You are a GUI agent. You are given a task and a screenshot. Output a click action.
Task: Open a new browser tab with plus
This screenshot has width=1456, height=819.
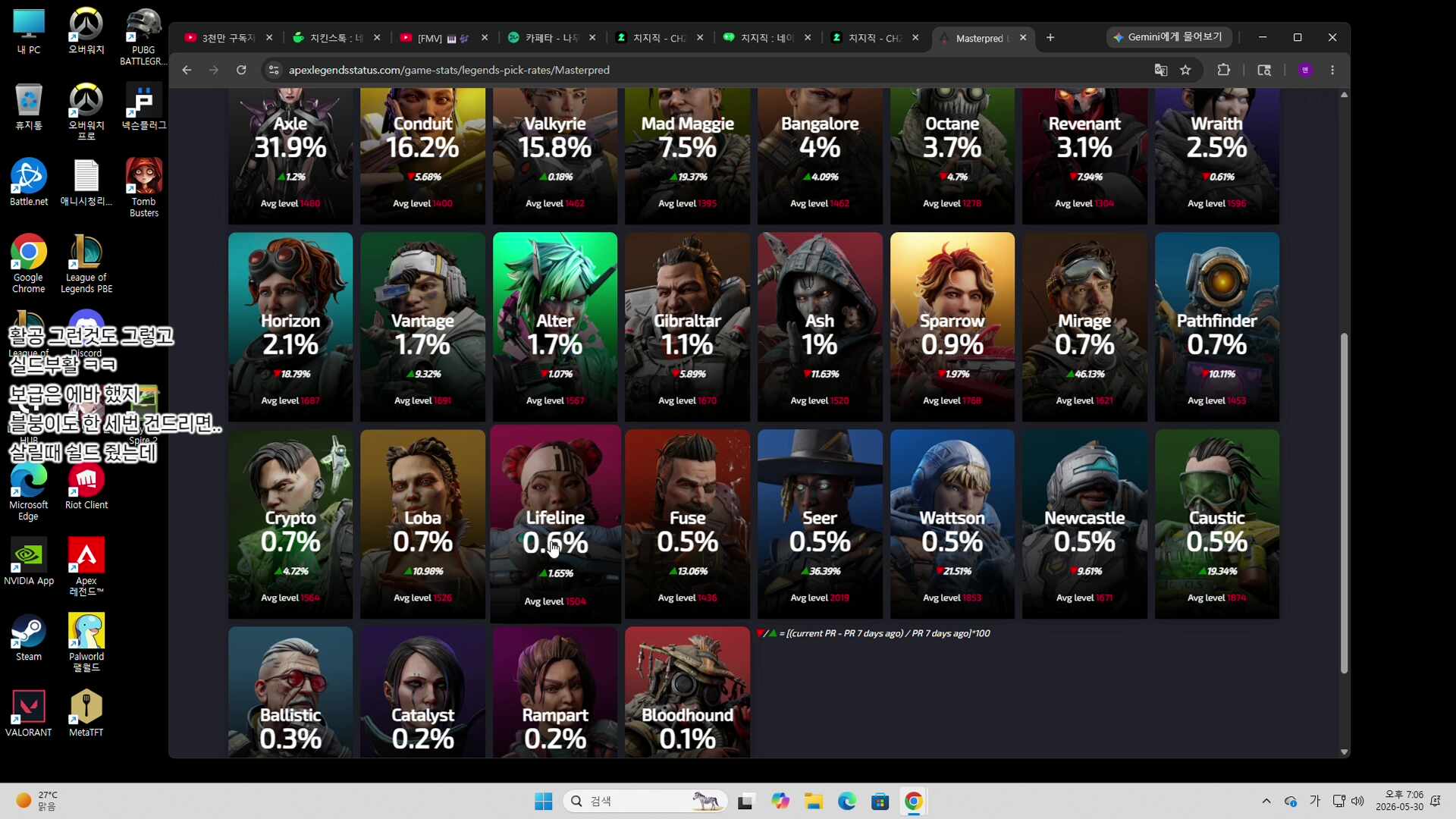tap(1050, 37)
